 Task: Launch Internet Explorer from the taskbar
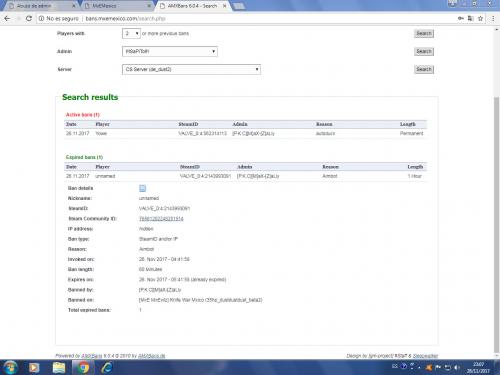(x=107, y=367)
